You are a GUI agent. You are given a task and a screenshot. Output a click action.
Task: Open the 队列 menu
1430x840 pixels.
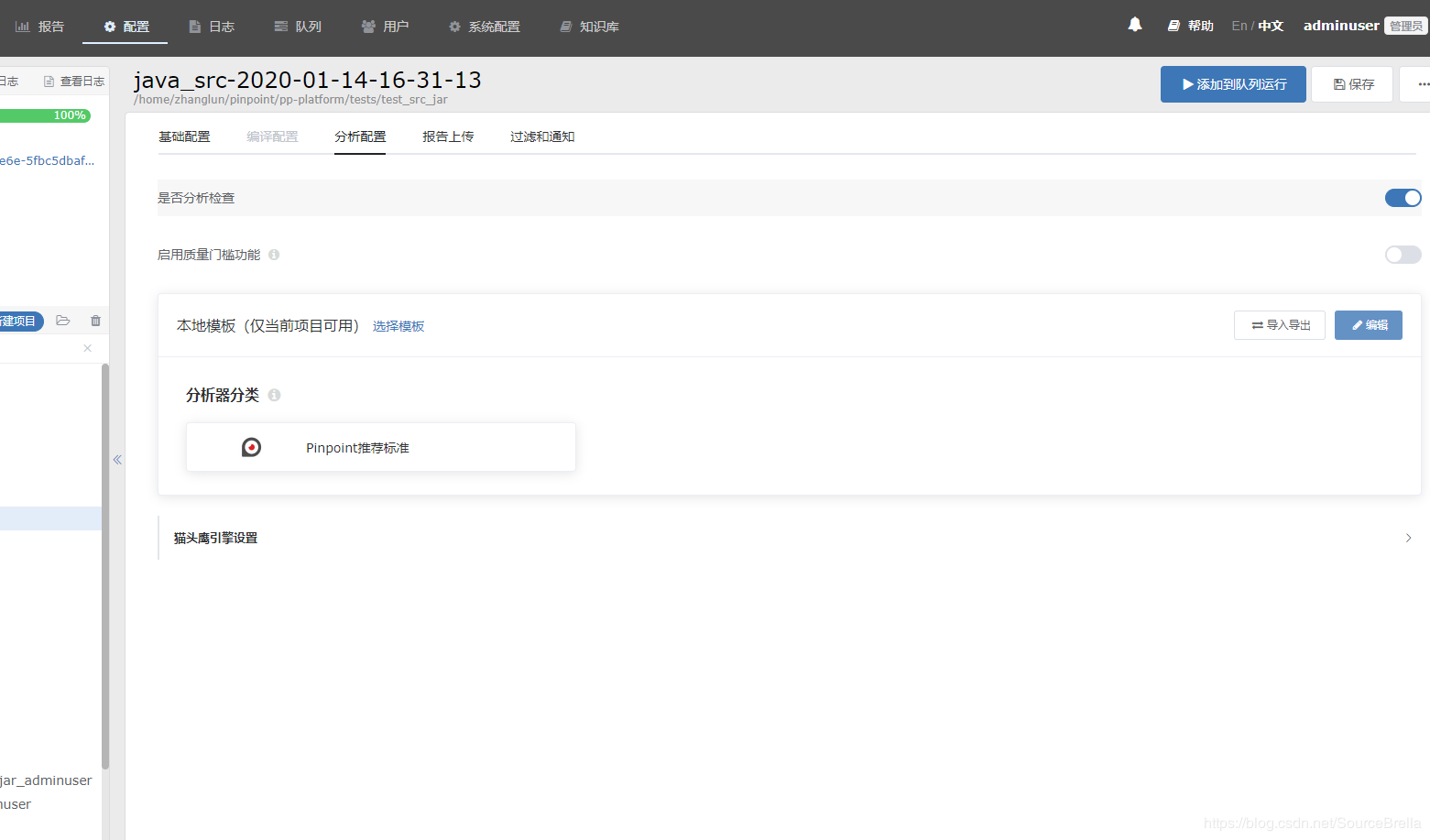click(x=298, y=27)
